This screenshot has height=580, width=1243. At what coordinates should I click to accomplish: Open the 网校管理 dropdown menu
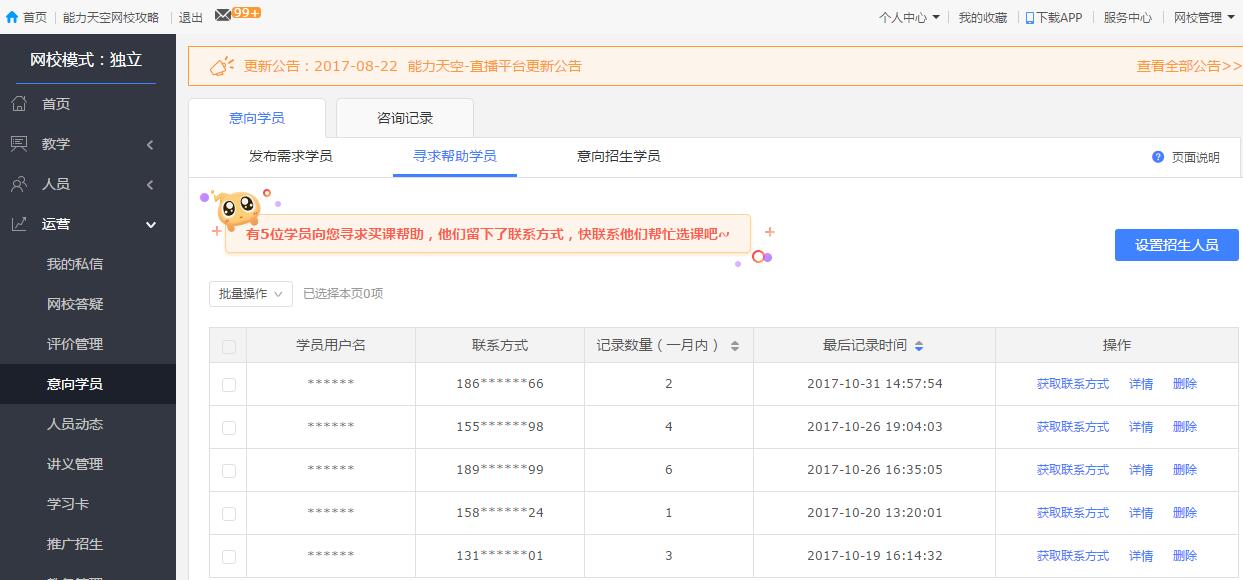tap(1203, 17)
